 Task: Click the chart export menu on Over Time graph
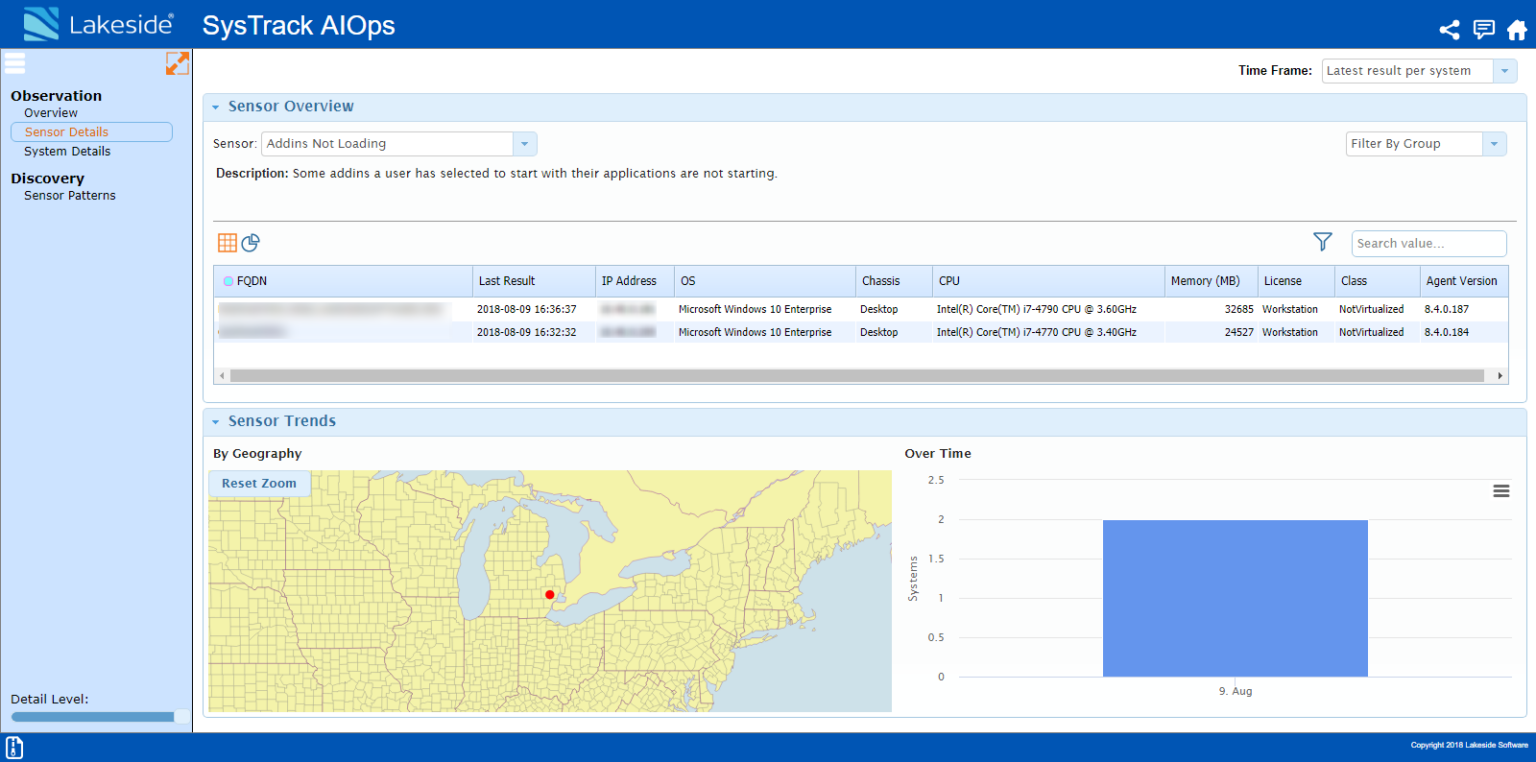click(x=1501, y=490)
